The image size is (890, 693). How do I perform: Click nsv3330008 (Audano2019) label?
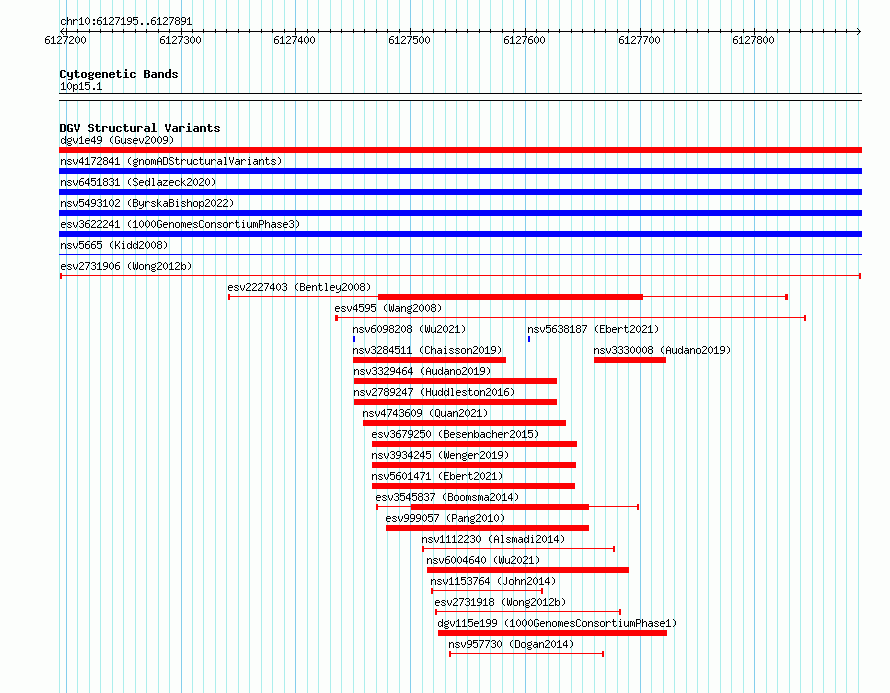662,350
